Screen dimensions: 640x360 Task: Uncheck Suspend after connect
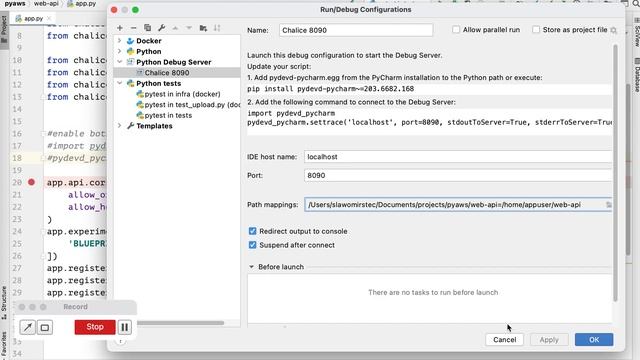point(252,245)
